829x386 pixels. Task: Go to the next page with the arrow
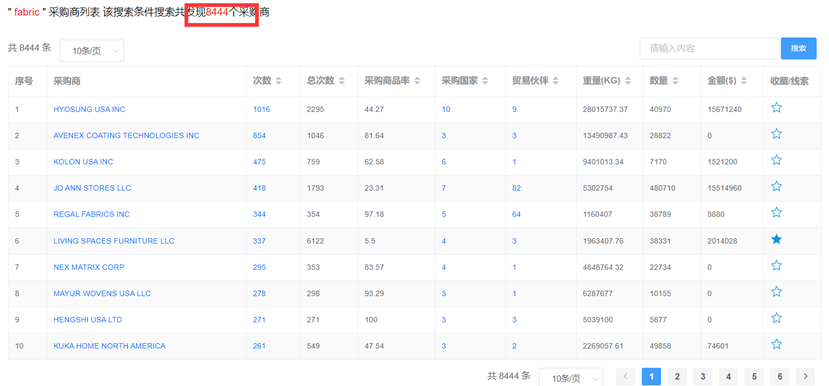(x=805, y=376)
